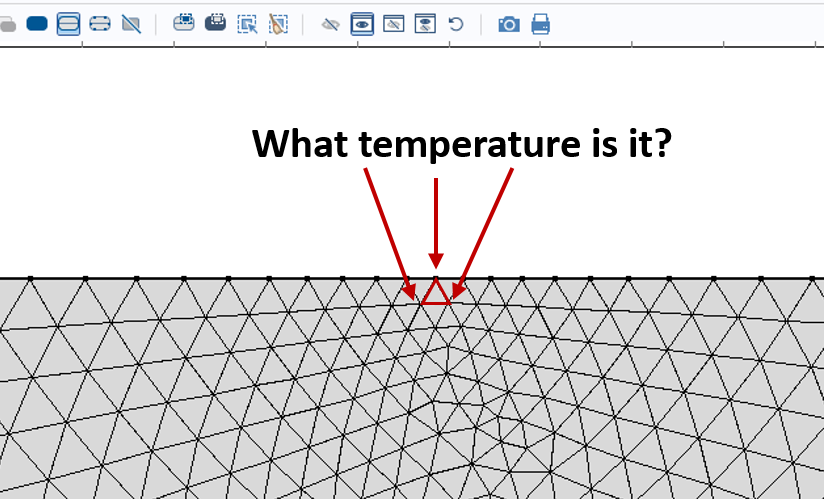Viewport: 824px width, 499px height.
Task: Click the solid dark blue rounded rectangle icon
Action: click(37, 24)
